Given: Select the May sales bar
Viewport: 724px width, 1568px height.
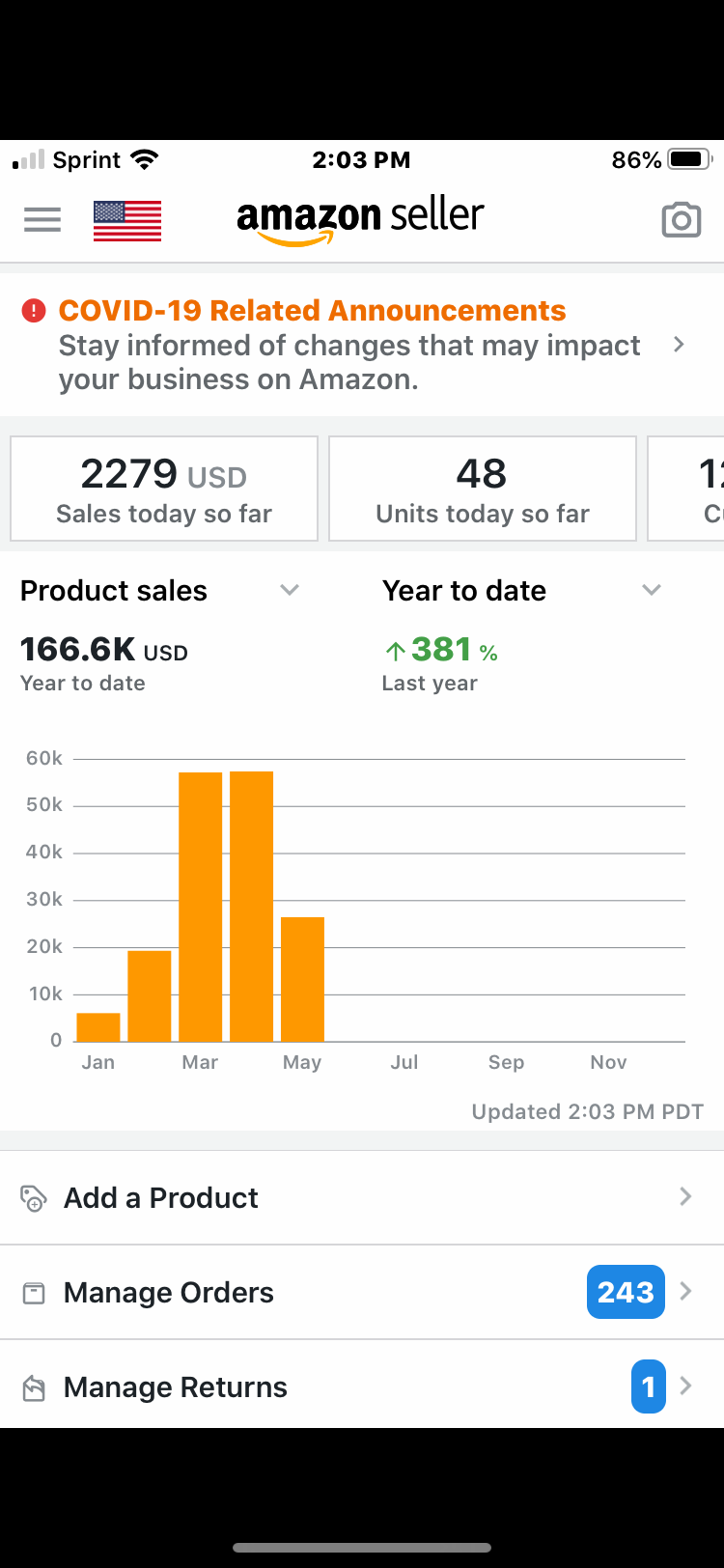Looking at the screenshot, I should coord(302,979).
